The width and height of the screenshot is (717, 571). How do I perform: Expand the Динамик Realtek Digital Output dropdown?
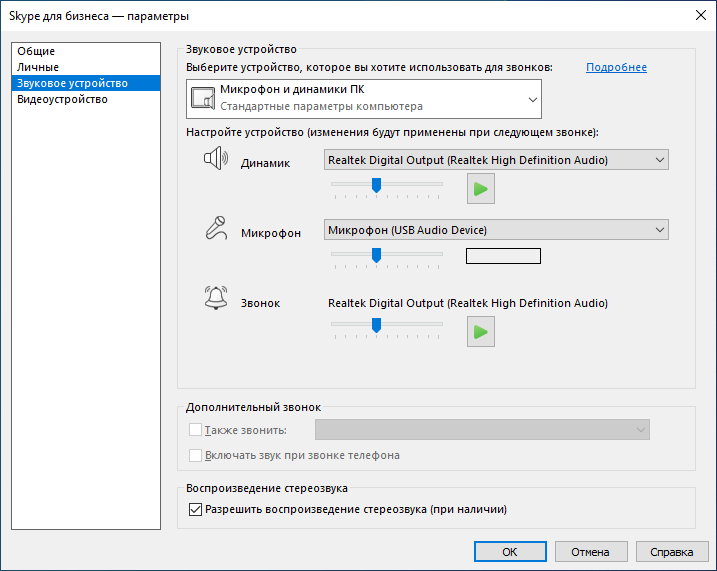(496, 160)
